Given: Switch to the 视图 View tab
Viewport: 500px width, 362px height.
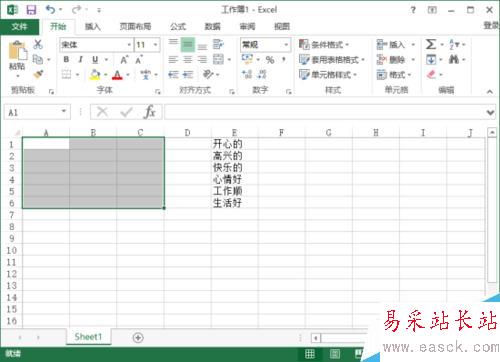Looking at the screenshot, I should [x=282, y=27].
